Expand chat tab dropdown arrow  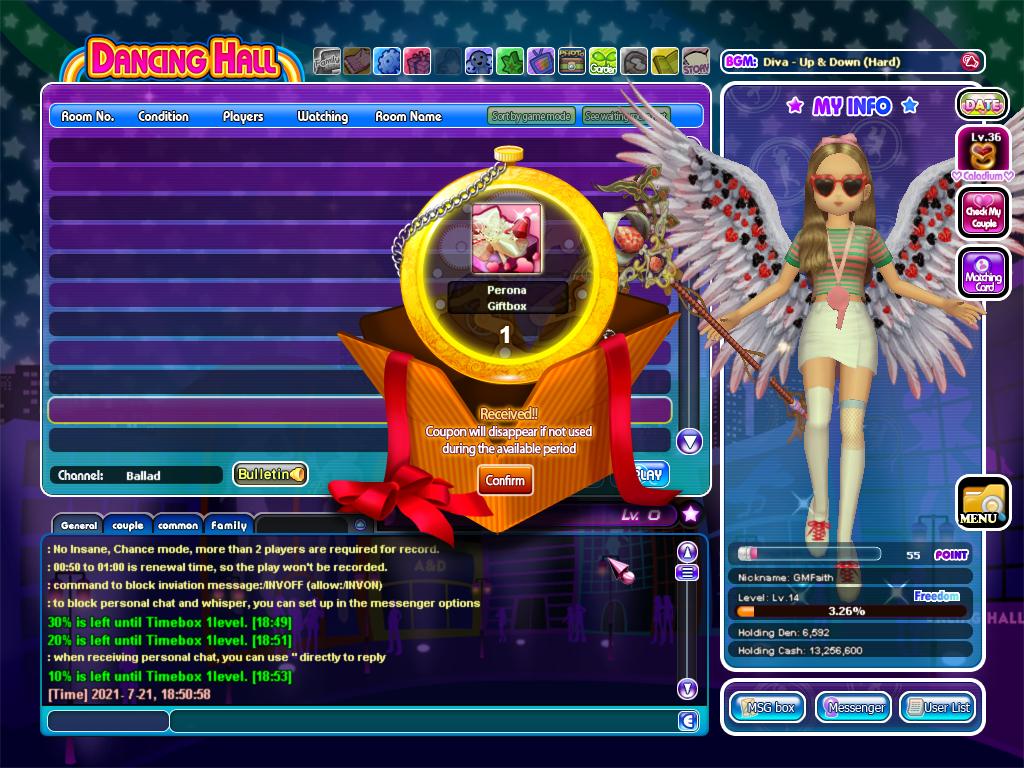tap(360, 525)
